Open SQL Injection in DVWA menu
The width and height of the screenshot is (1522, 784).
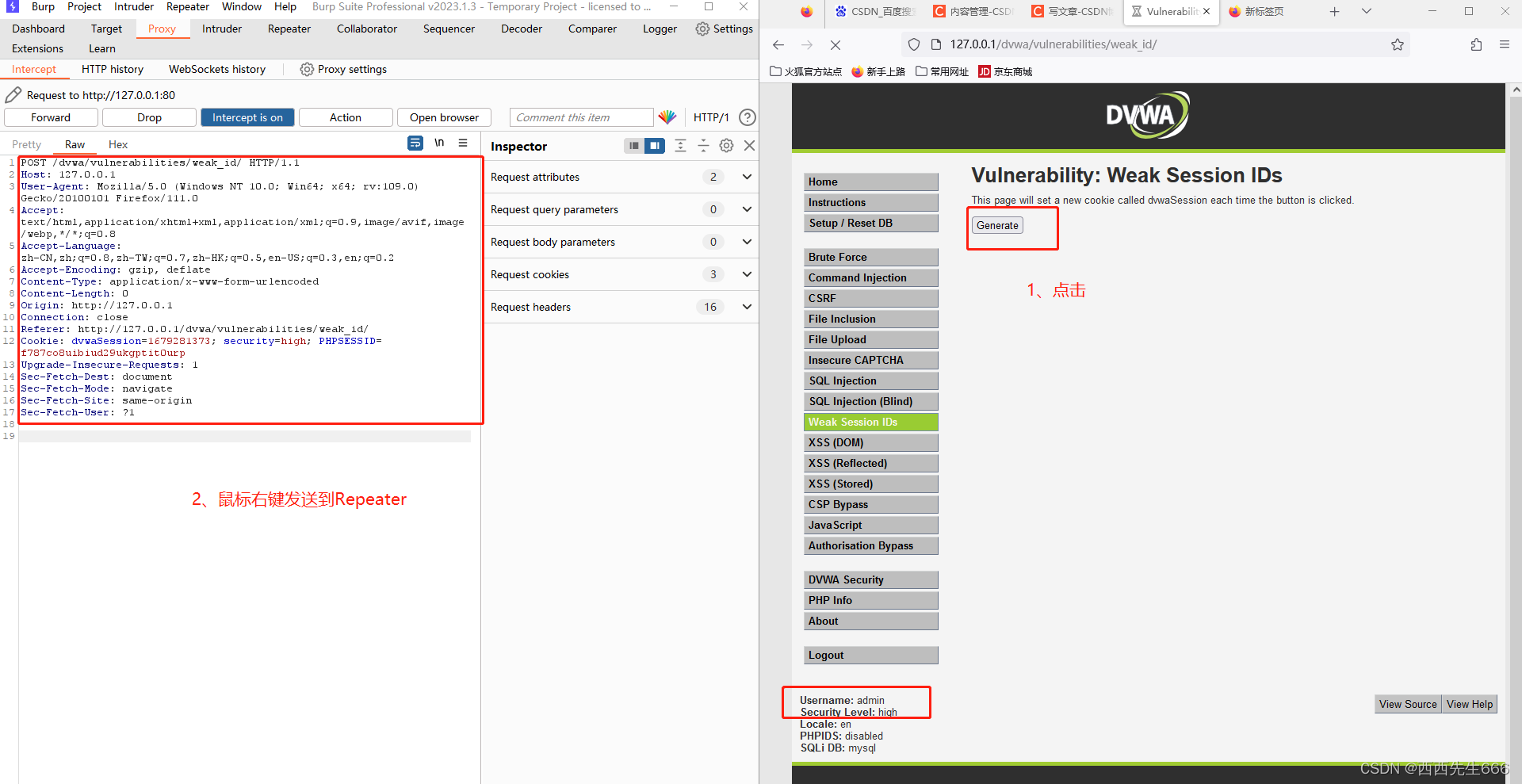tap(870, 381)
